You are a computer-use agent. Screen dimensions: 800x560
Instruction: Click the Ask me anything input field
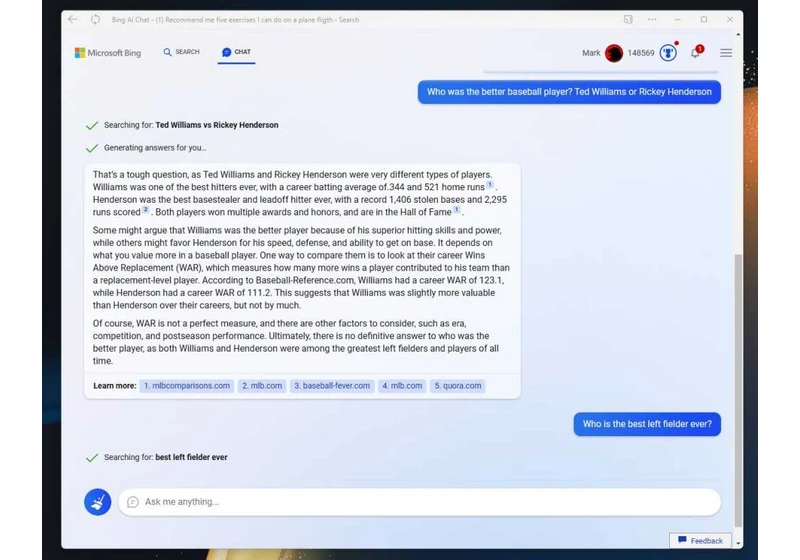coord(419,502)
